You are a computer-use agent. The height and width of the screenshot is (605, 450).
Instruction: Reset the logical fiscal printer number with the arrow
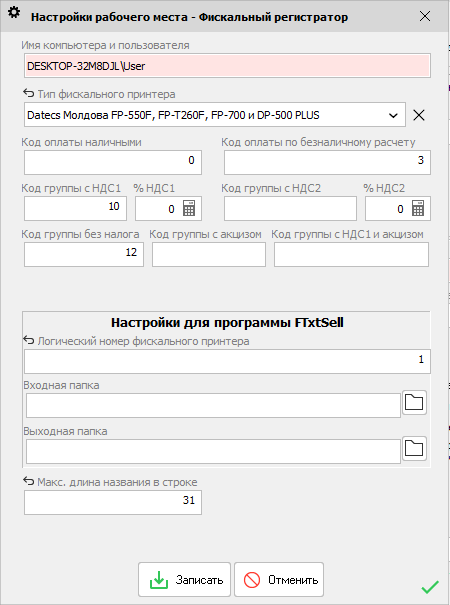(29, 340)
